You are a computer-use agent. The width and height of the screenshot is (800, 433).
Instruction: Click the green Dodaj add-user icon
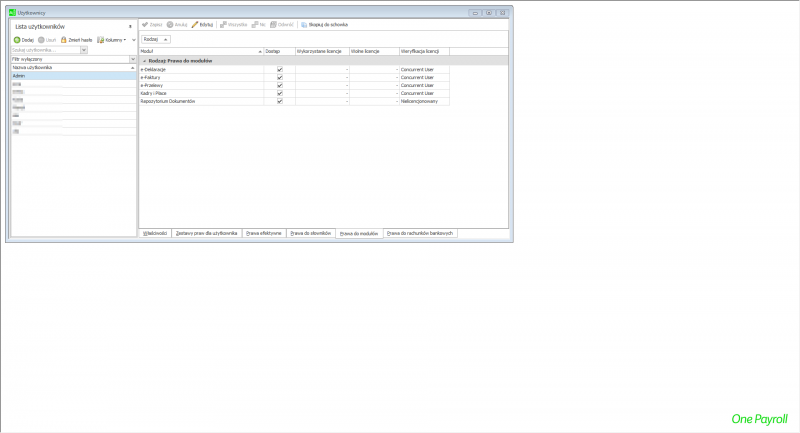click(x=17, y=40)
